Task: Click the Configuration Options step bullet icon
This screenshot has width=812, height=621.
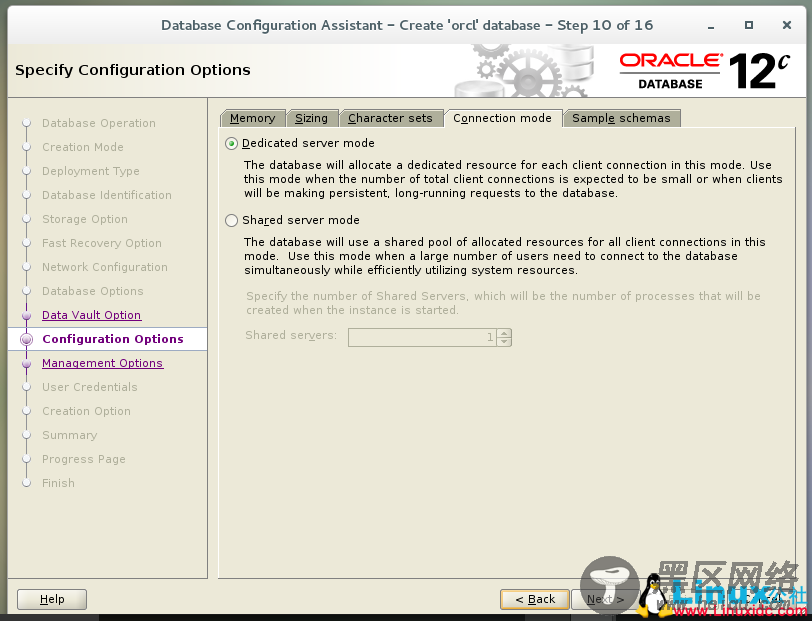Action: point(26,339)
